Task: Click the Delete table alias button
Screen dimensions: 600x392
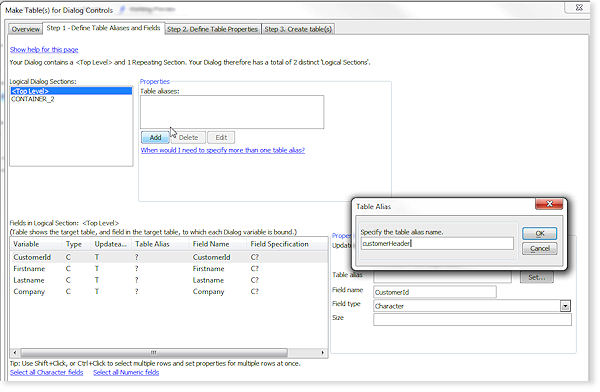Action: point(188,137)
